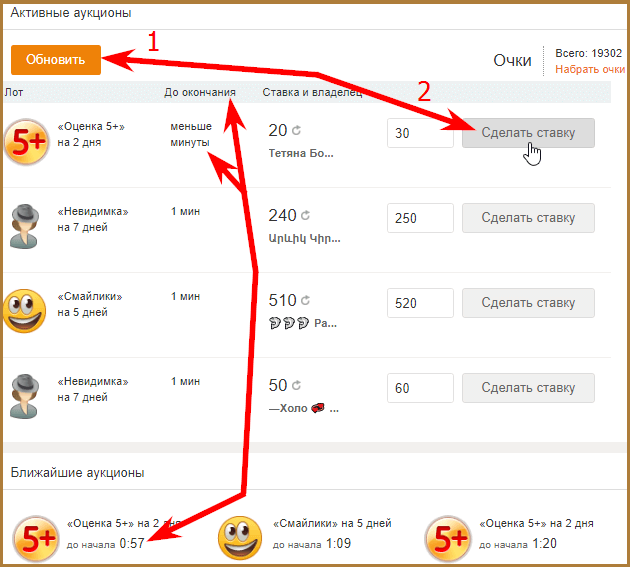Screen dimensions: 630x567
Task: Click owner name —Холо under bid 50
Action: click(304, 408)
